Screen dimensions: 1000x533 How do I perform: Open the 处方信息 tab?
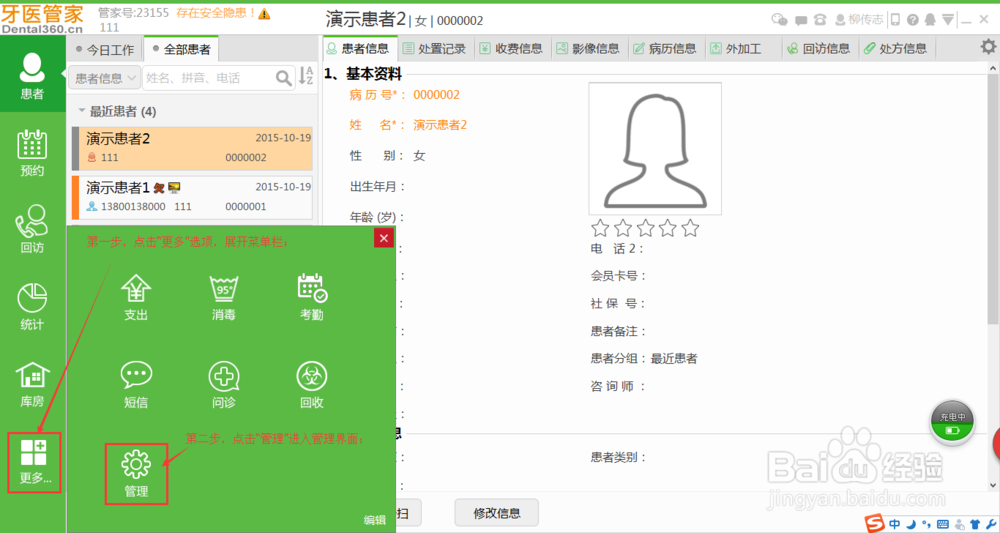[x=895, y=48]
